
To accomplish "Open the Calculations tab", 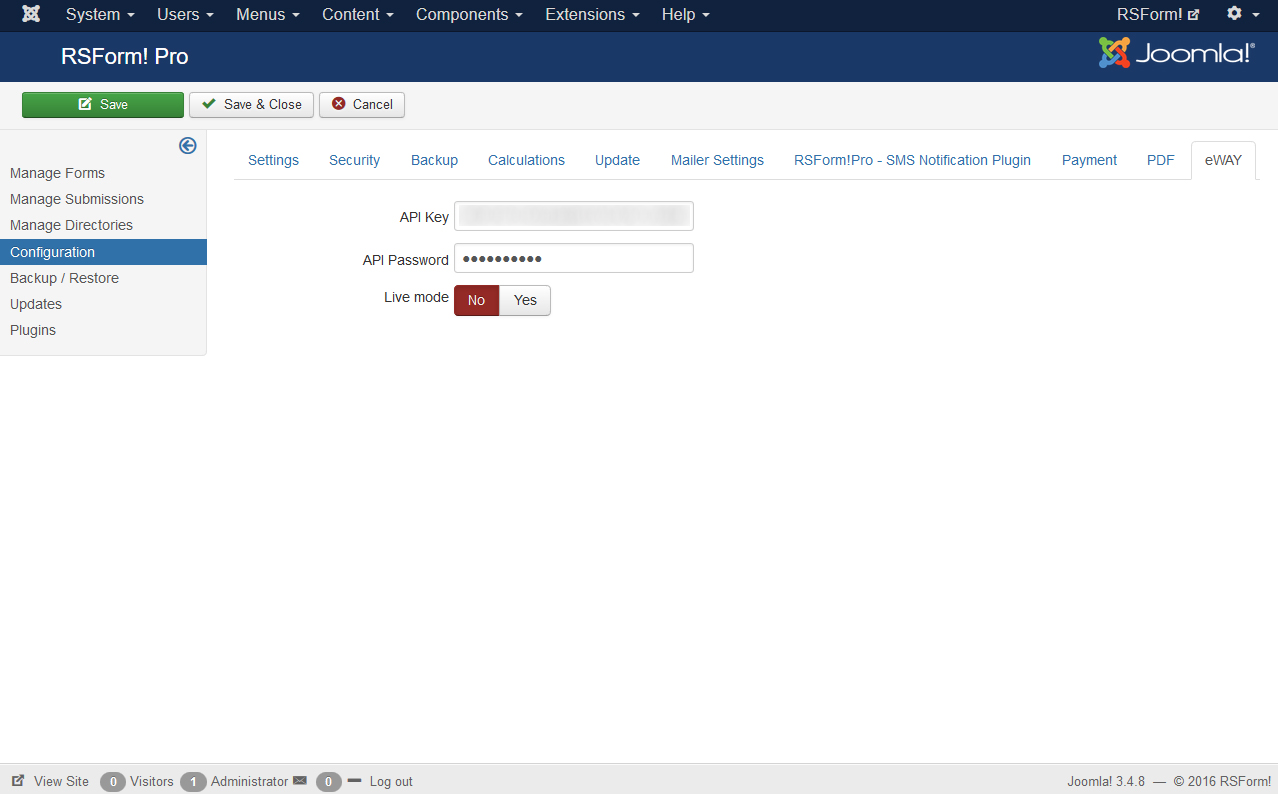I will pos(526,160).
